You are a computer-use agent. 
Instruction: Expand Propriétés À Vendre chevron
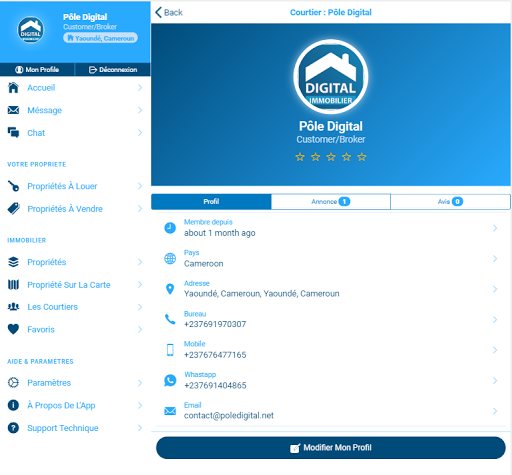coord(140,209)
